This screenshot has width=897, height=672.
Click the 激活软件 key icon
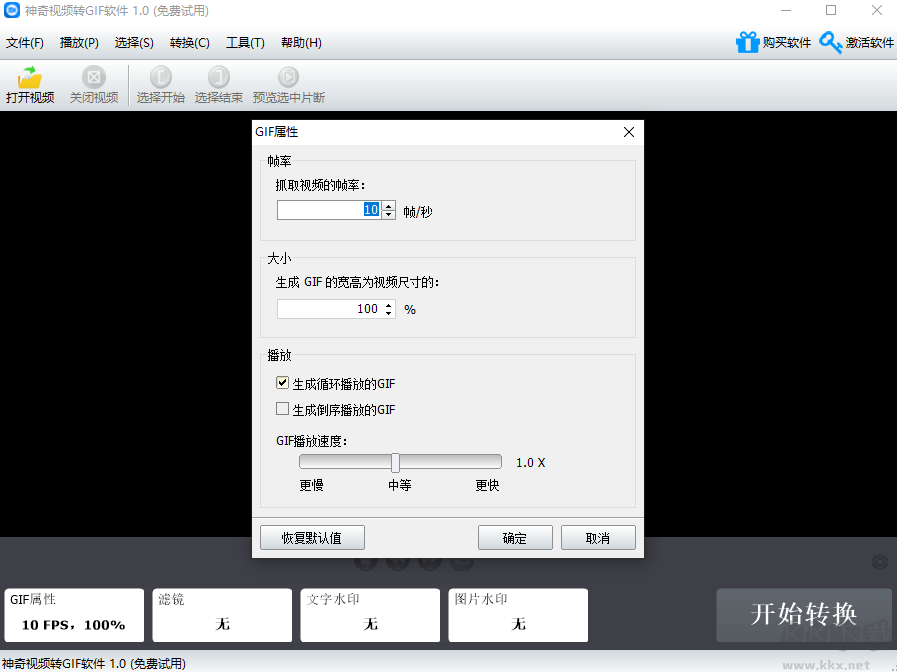pos(830,42)
